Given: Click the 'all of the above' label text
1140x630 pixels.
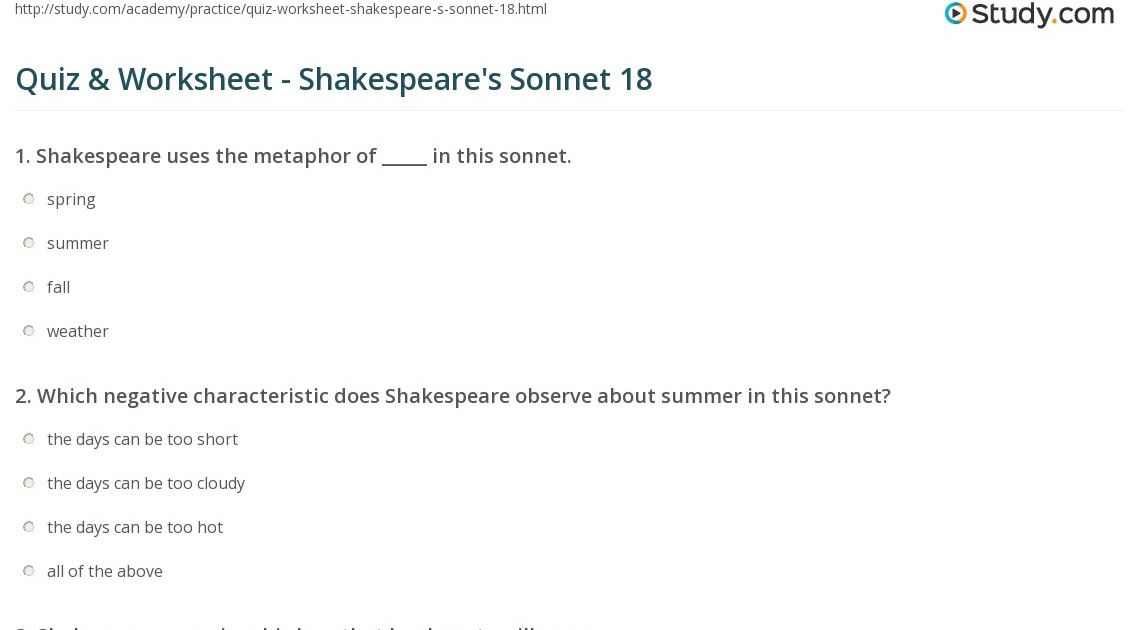Looking at the screenshot, I should (104, 571).
